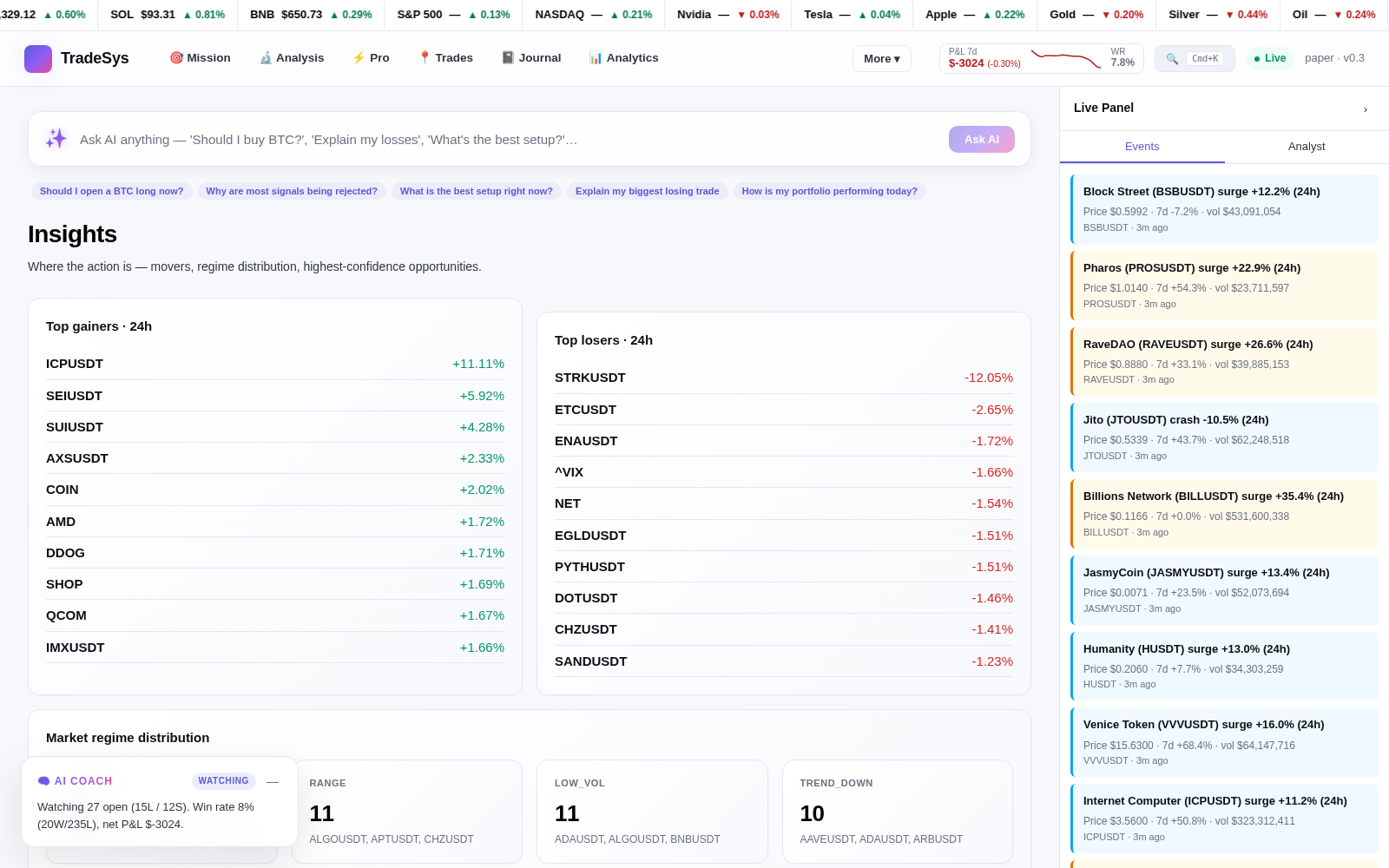Click ETCUSDT in the Top losers list

pyautogui.click(x=784, y=410)
